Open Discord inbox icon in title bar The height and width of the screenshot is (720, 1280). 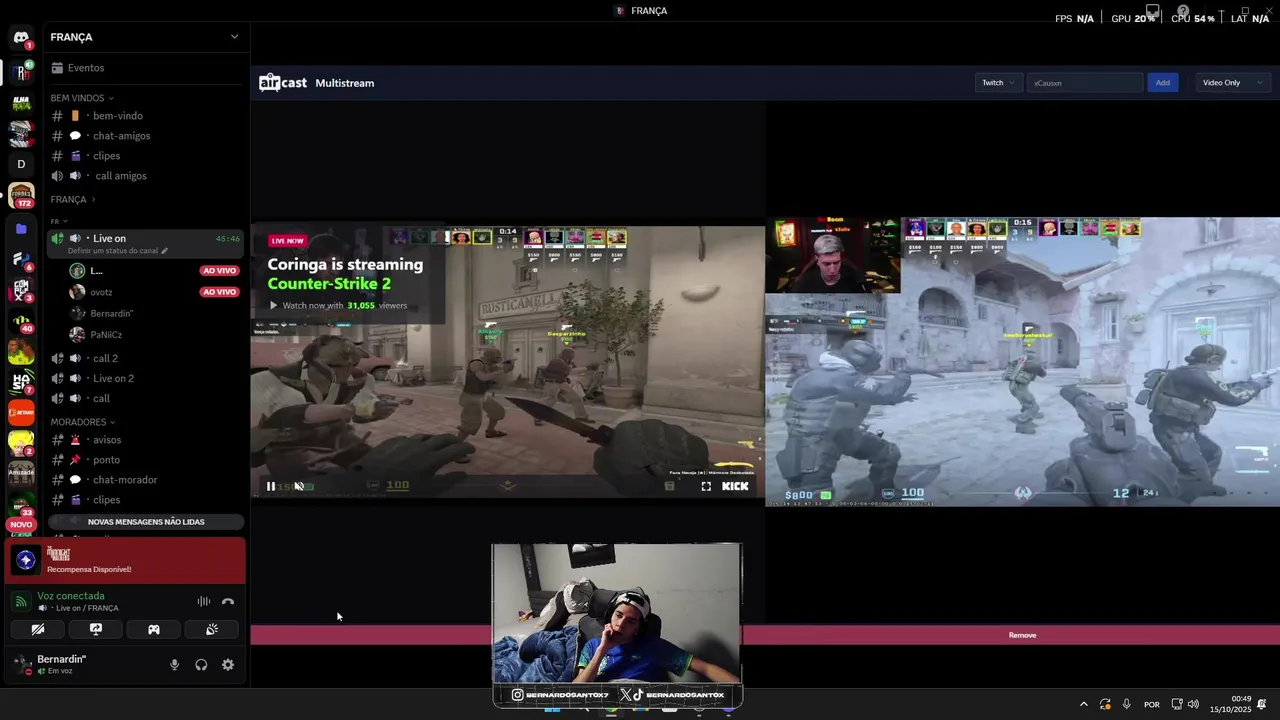tap(1153, 11)
